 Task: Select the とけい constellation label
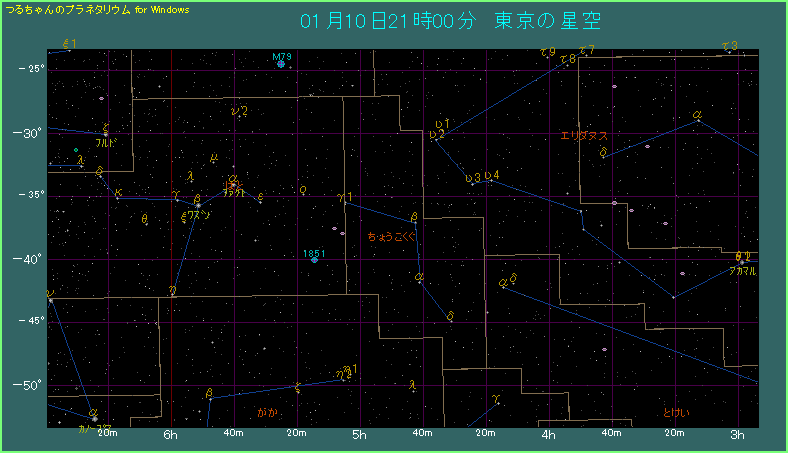coord(677,412)
